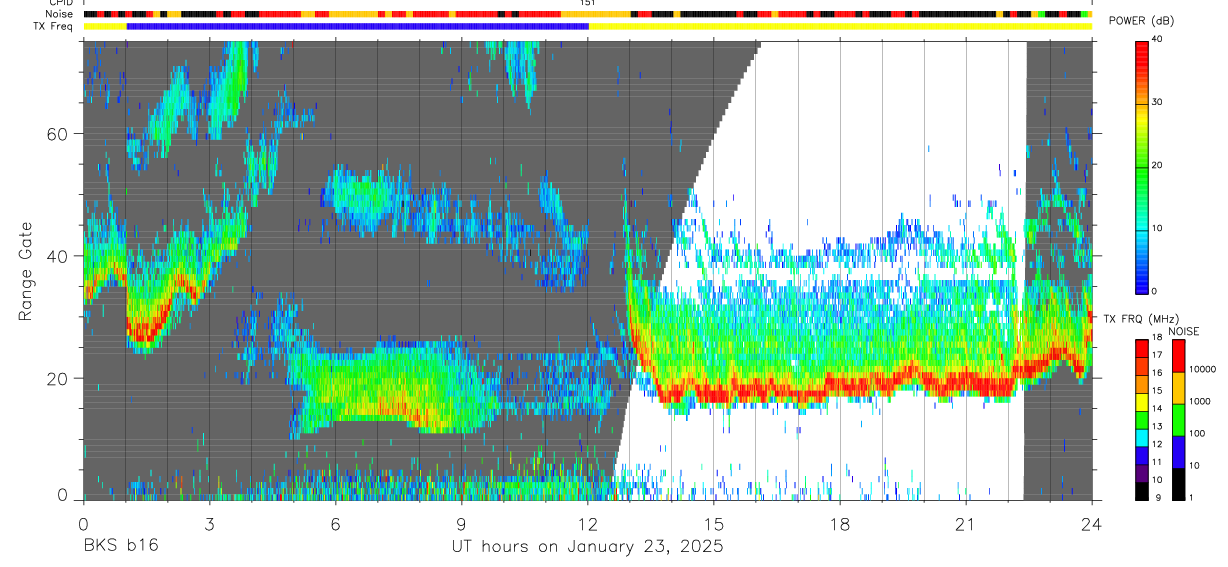Select the 'UT hours on January 23, 2025' axis title
This screenshot has width=1228, height=567.
point(586,547)
